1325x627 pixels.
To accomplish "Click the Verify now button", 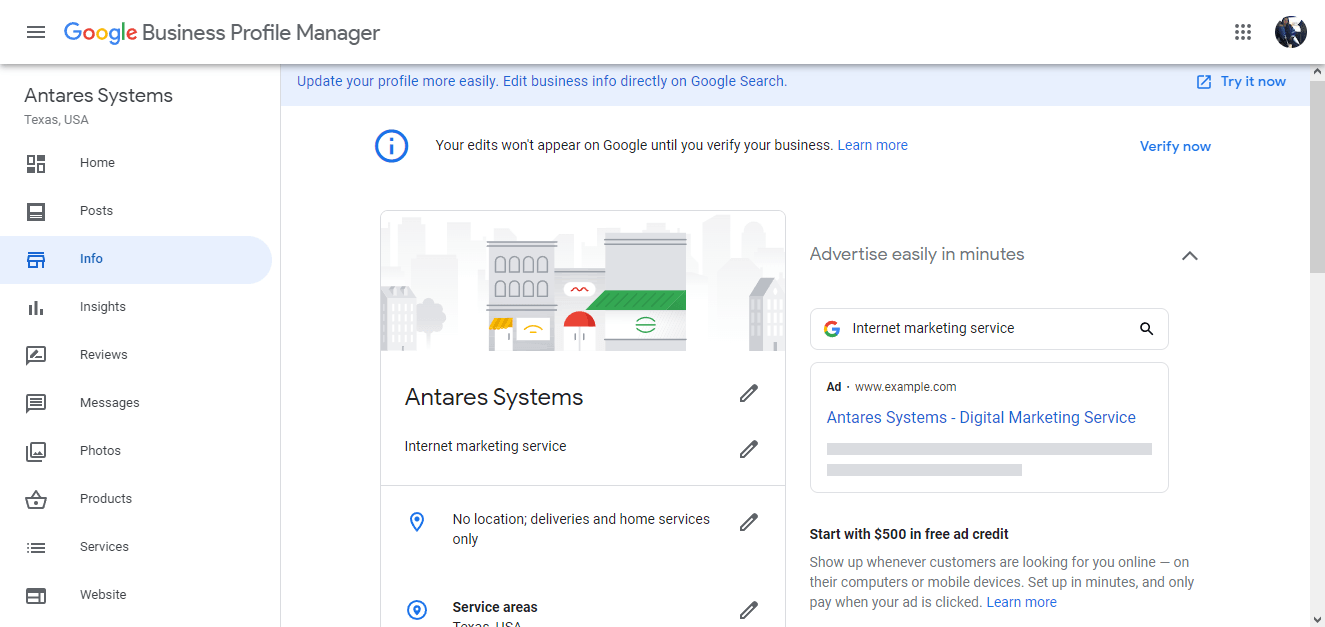I will pyautogui.click(x=1175, y=146).
